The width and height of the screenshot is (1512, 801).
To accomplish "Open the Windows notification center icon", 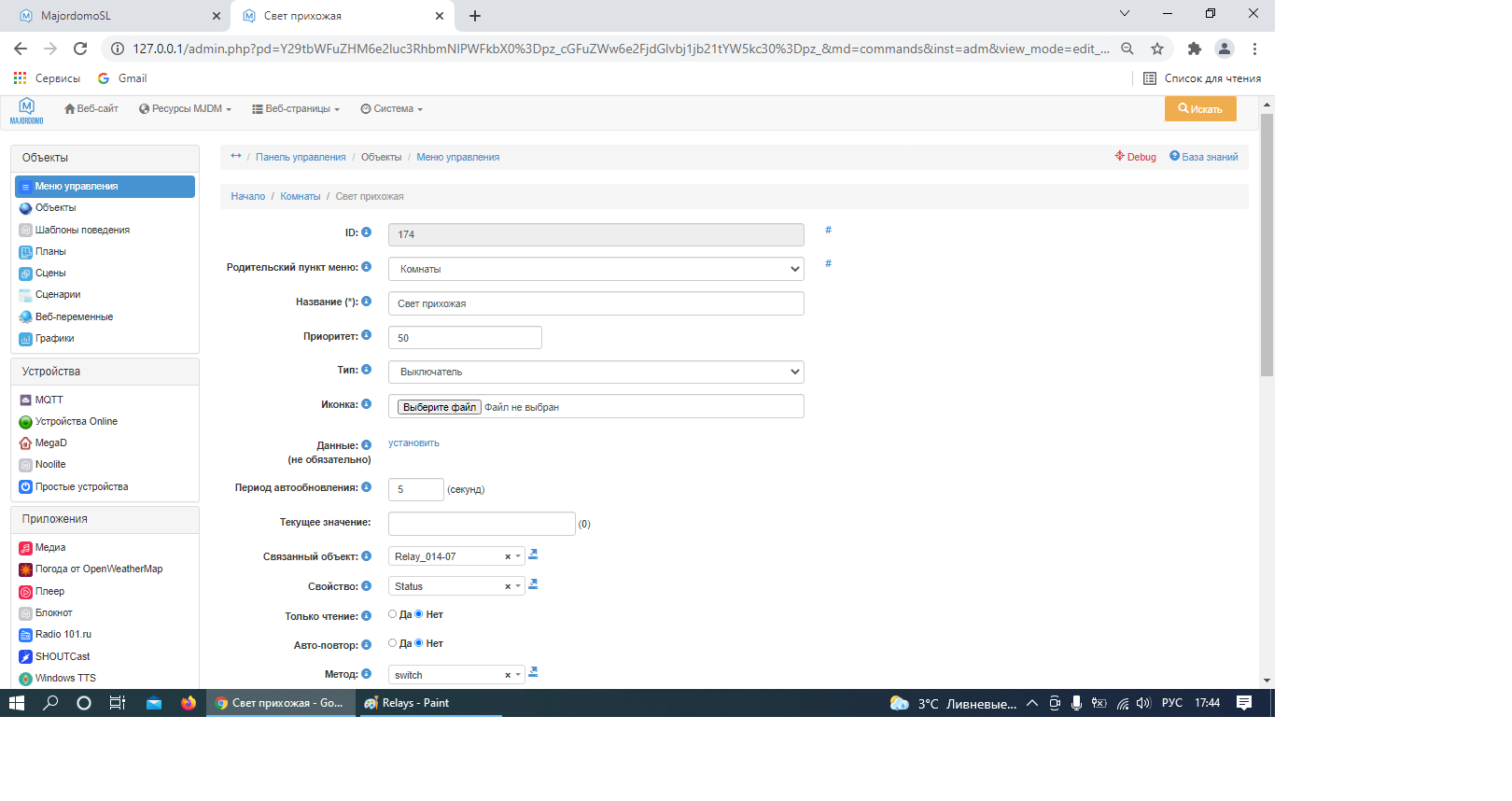I will 1244,703.
